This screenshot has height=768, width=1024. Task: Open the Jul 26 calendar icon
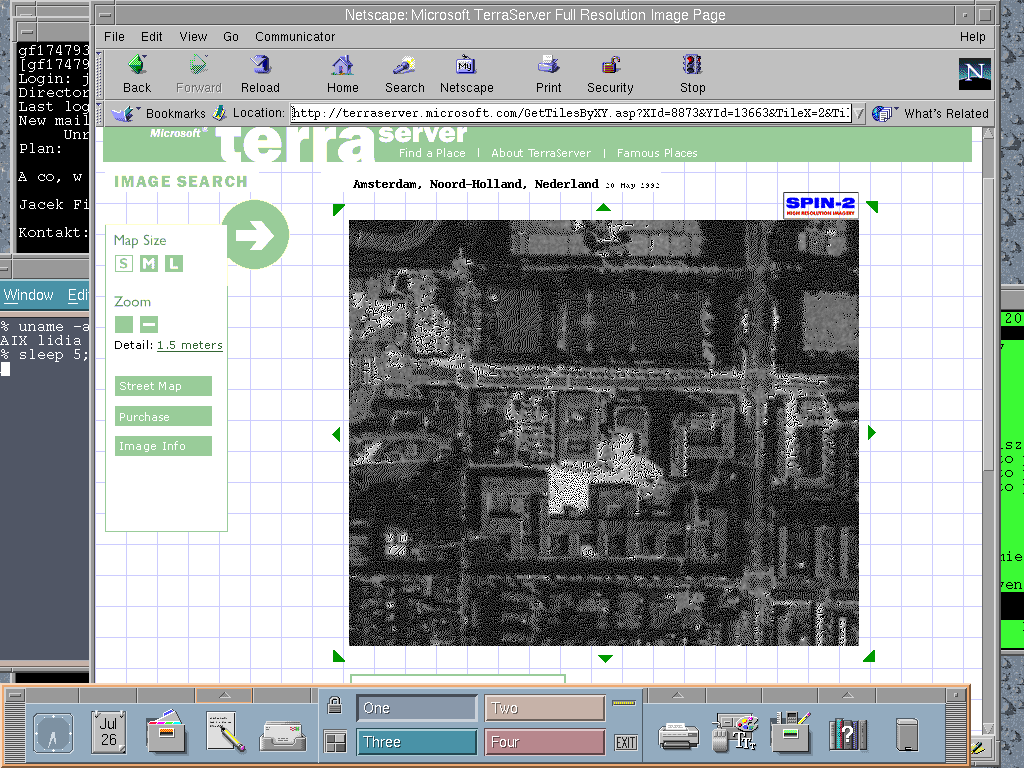(x=108, y=732)
